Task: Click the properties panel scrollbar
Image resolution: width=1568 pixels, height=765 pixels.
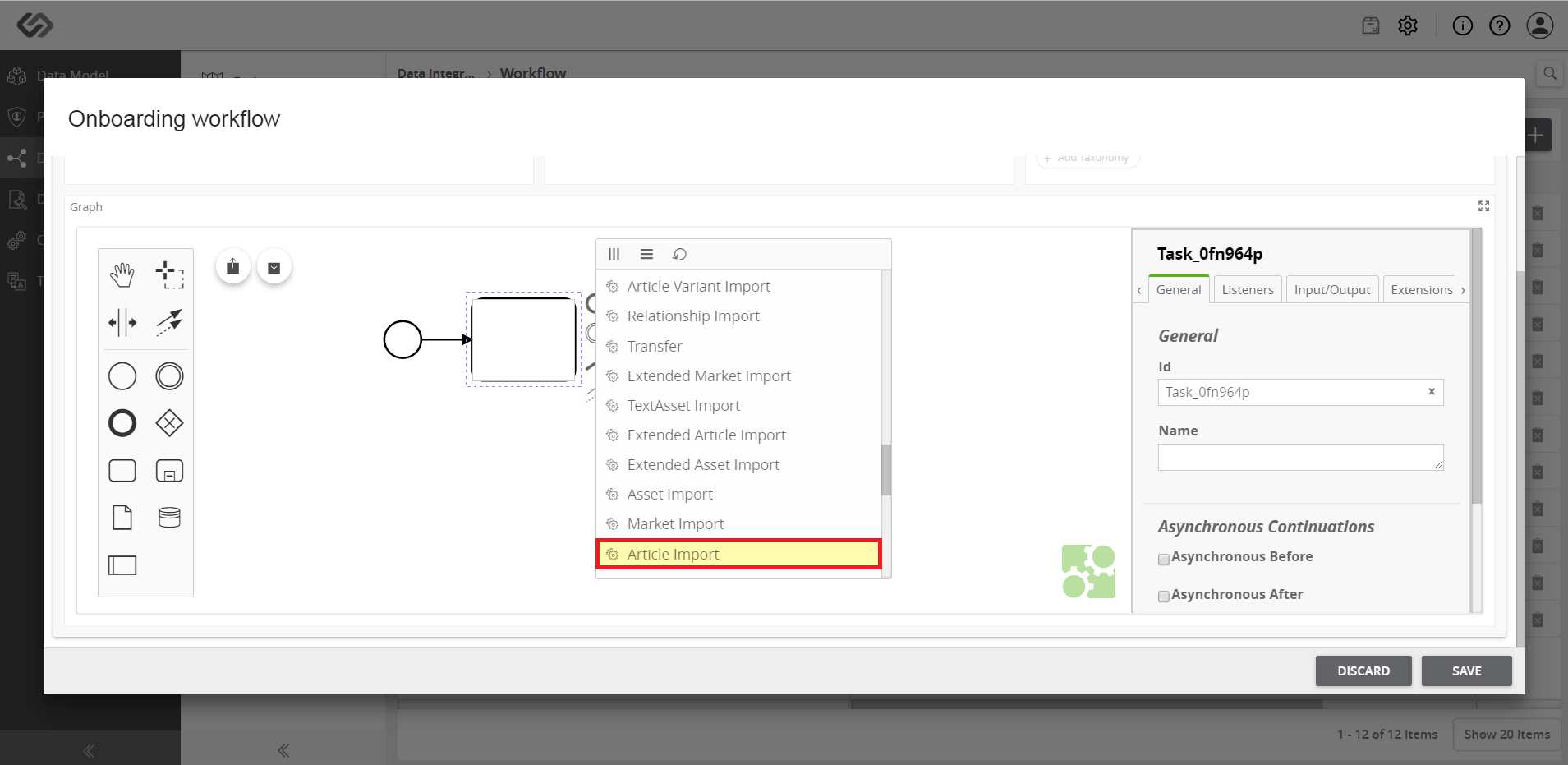Action: pyautogui.click(x=1476, y=366)
